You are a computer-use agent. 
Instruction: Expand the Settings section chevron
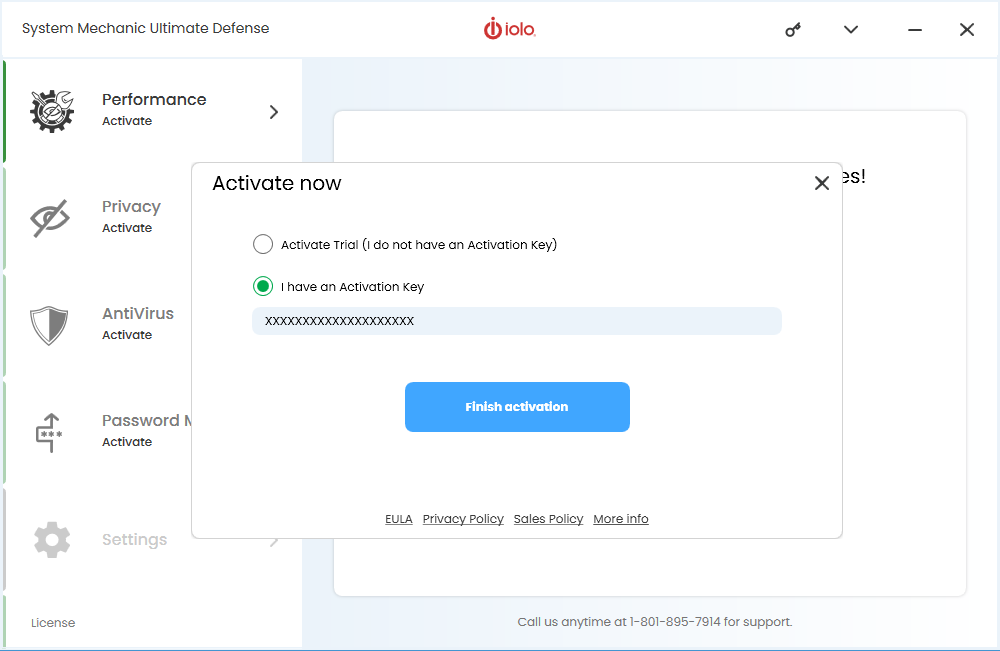tap(274, 542)
